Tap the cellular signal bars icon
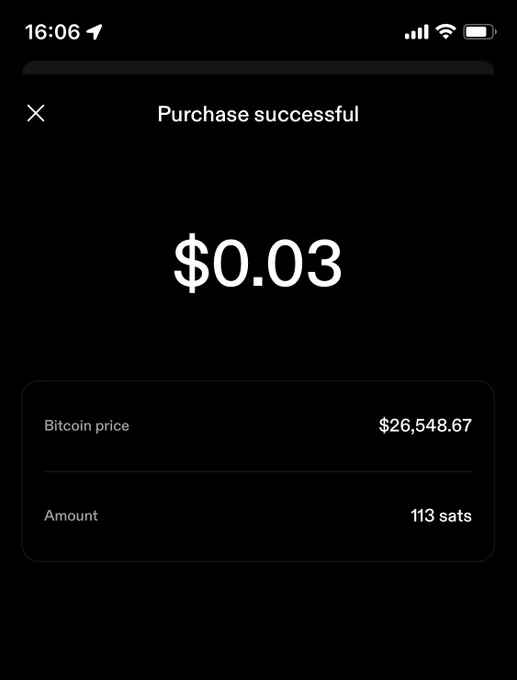This screenshot has width=517, height=680. point(417,32)
